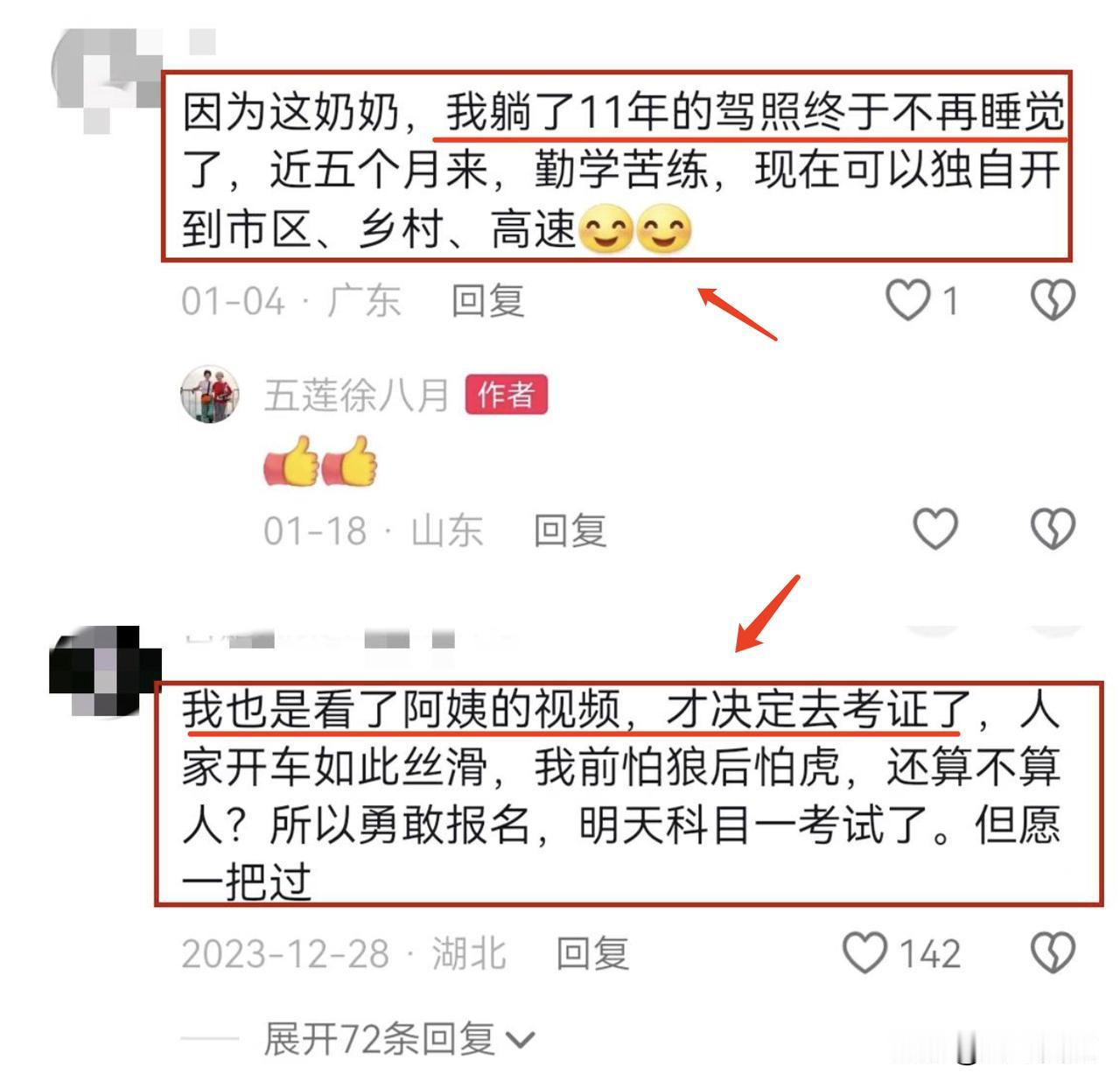This screenshot has height=1088, width=1120.
Task: Dislike the Hubei comment via broken heart
Action: click(1052, 953)
